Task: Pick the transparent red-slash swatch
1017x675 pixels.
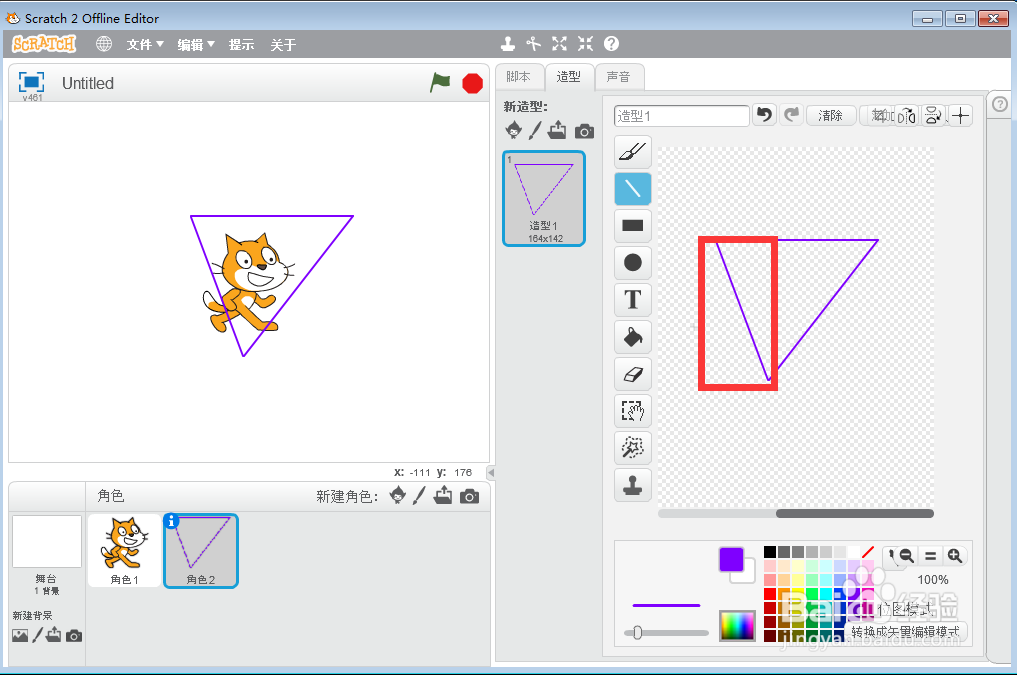Action: 868,552
